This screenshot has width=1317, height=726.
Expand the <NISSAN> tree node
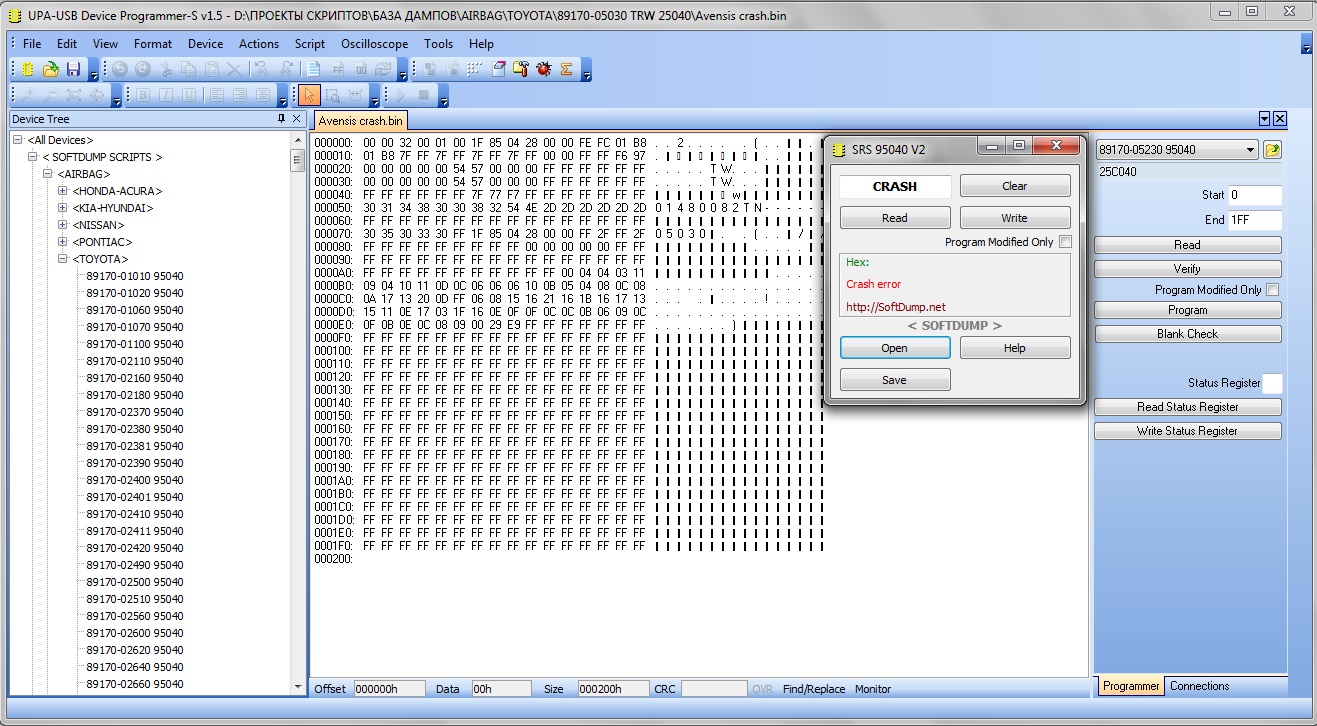[63, 225]
